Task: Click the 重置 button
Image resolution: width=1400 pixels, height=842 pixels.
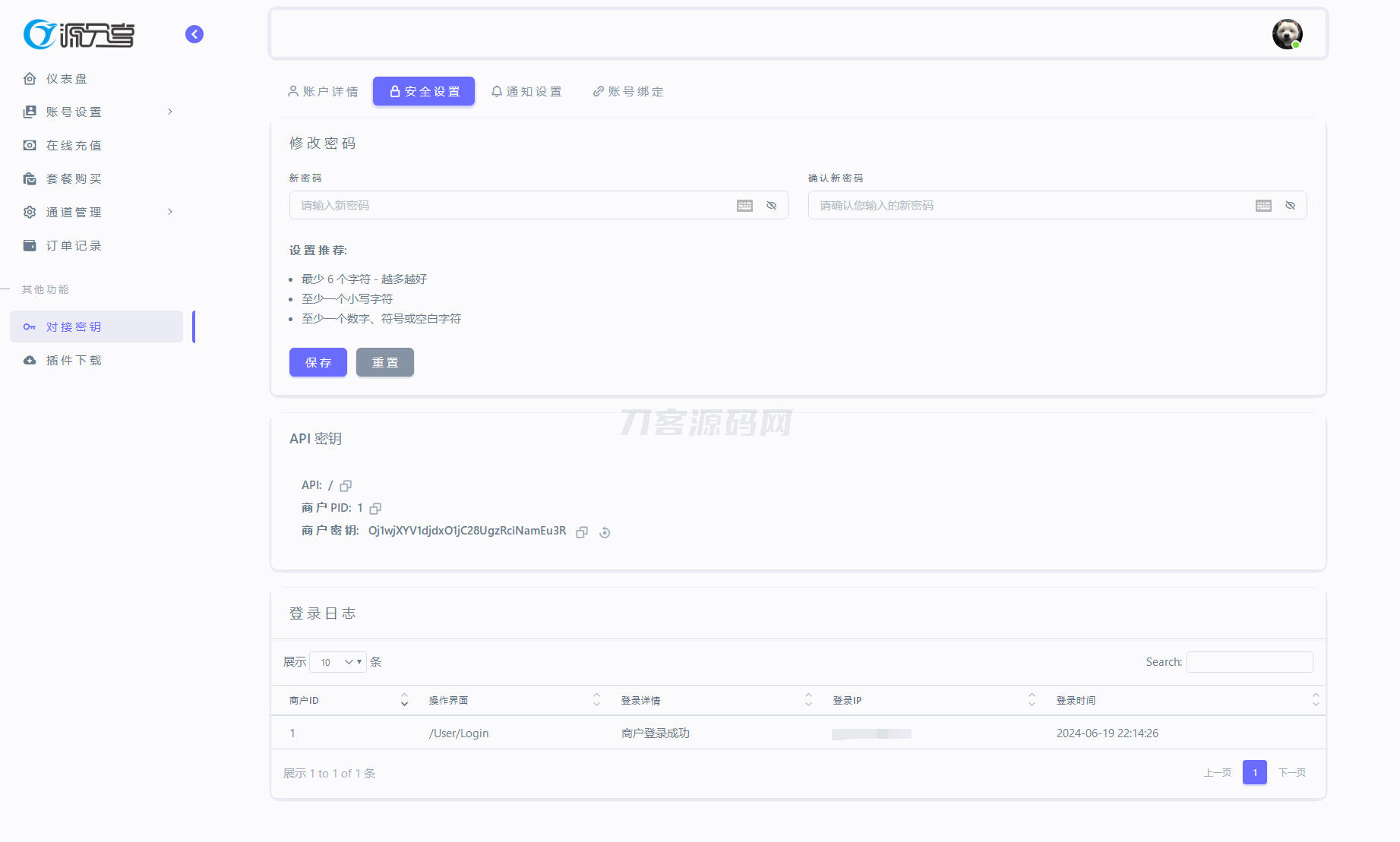Action: click(384, 362)
